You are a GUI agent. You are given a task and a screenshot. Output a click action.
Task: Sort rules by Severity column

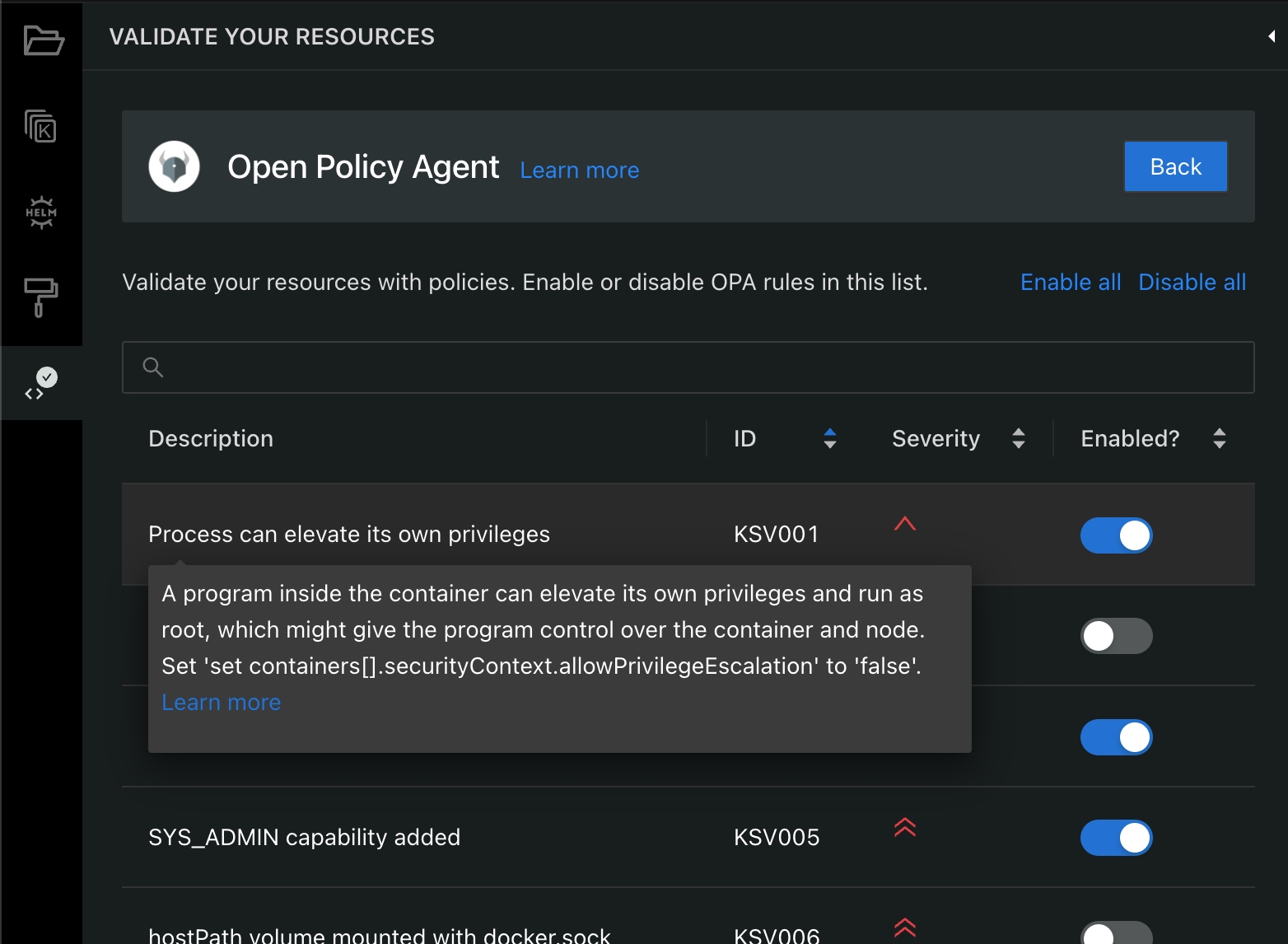coord(1019,438)
